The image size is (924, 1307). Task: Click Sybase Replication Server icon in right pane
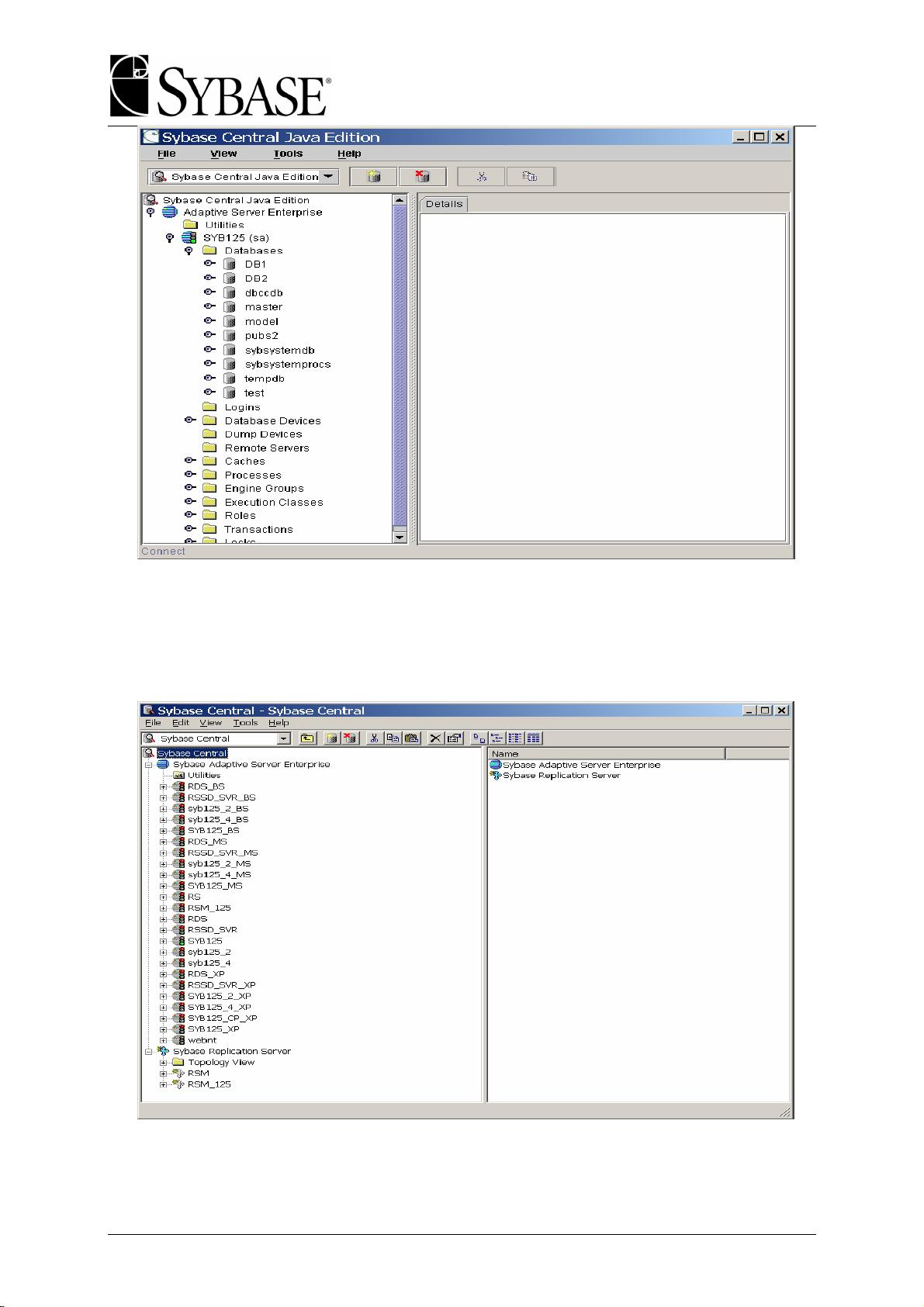(496, 775)
